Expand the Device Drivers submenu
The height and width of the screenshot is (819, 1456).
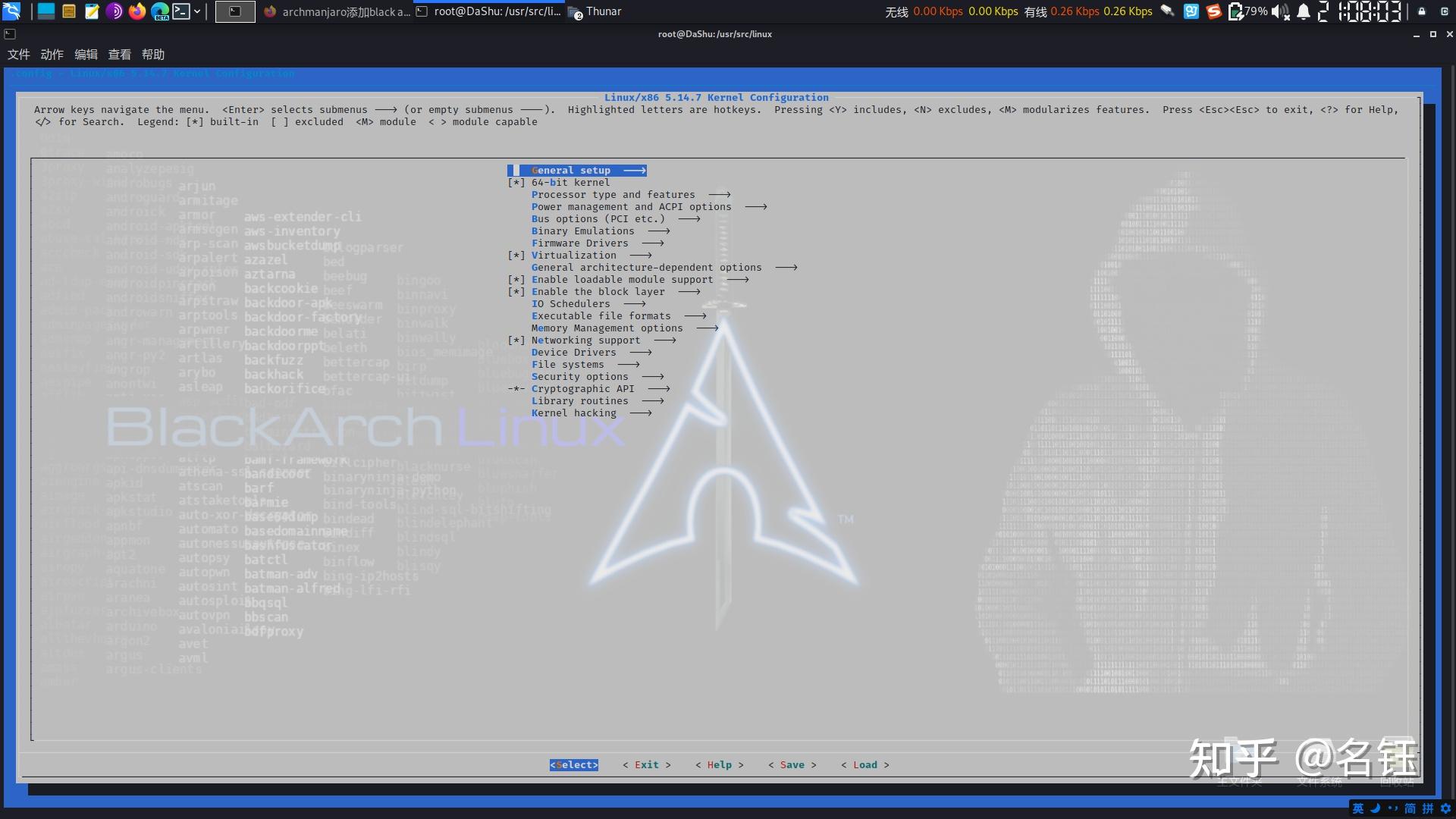coord(575,352)
